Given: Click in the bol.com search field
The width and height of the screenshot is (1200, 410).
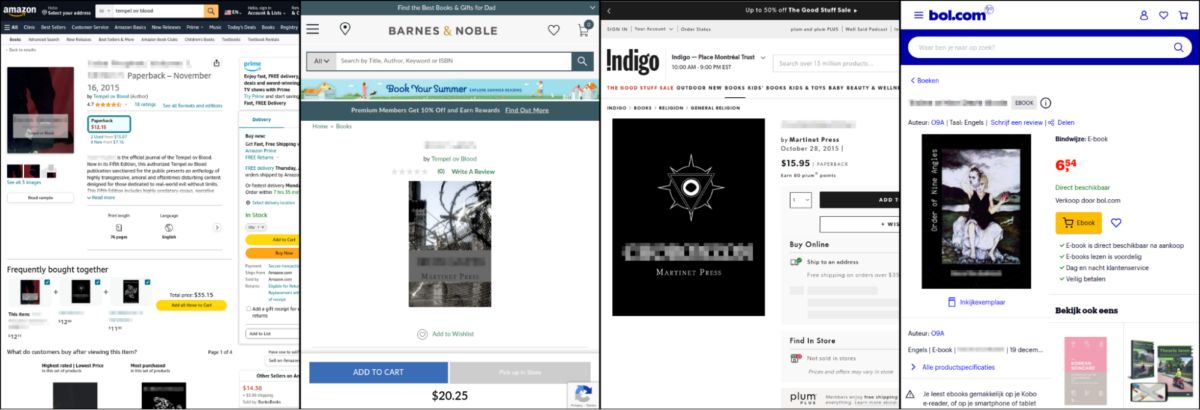Looking at the screenshot, I should (x=1048, y=47).
